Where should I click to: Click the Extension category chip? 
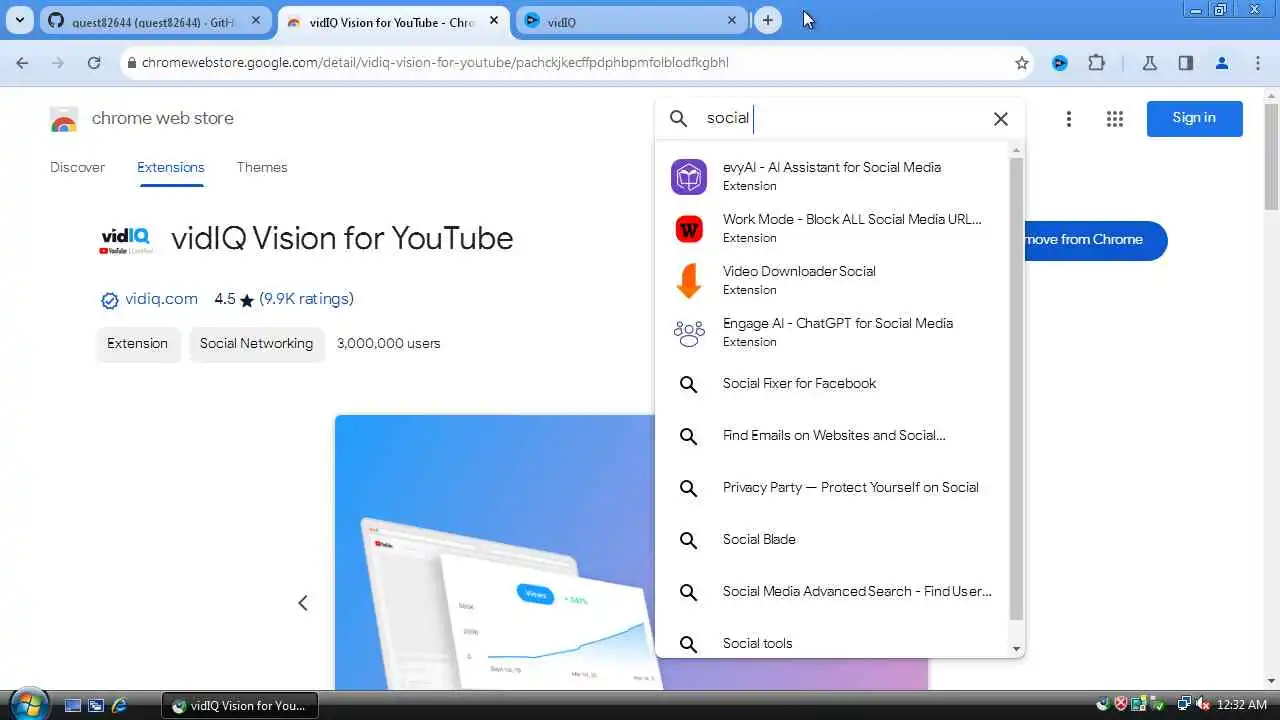click(x=138, y=343)
